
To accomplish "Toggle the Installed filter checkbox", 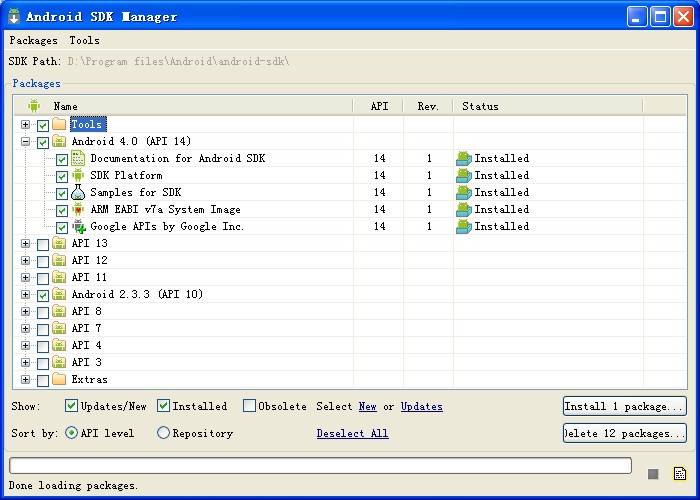I will point(163,405).
